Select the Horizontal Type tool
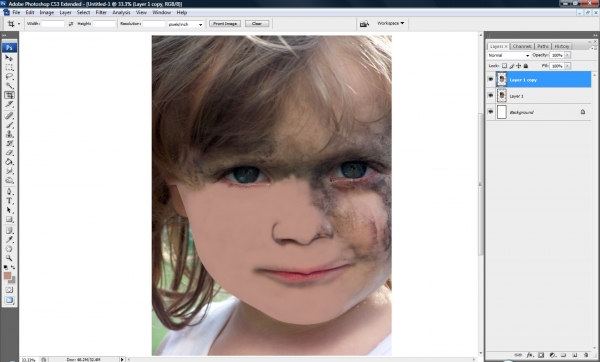Image resolution: width=600 pixels, height=362 pixels. [x=9, y=201]
